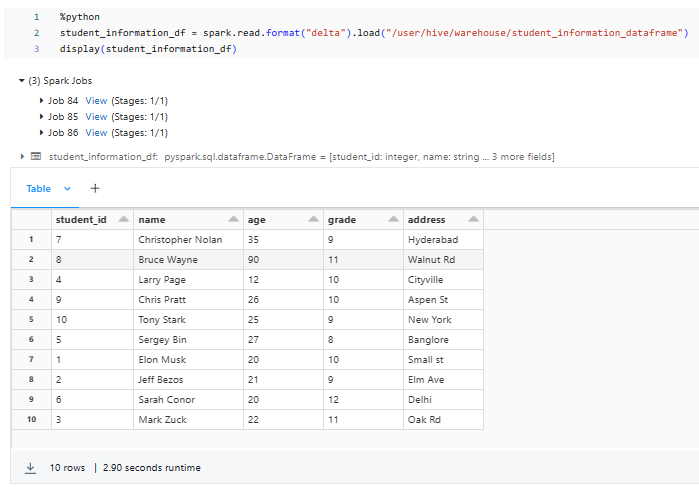Expand Job 86 details arrow
Viewport: 699px width, 487px height.
click(x=42, y=133)
